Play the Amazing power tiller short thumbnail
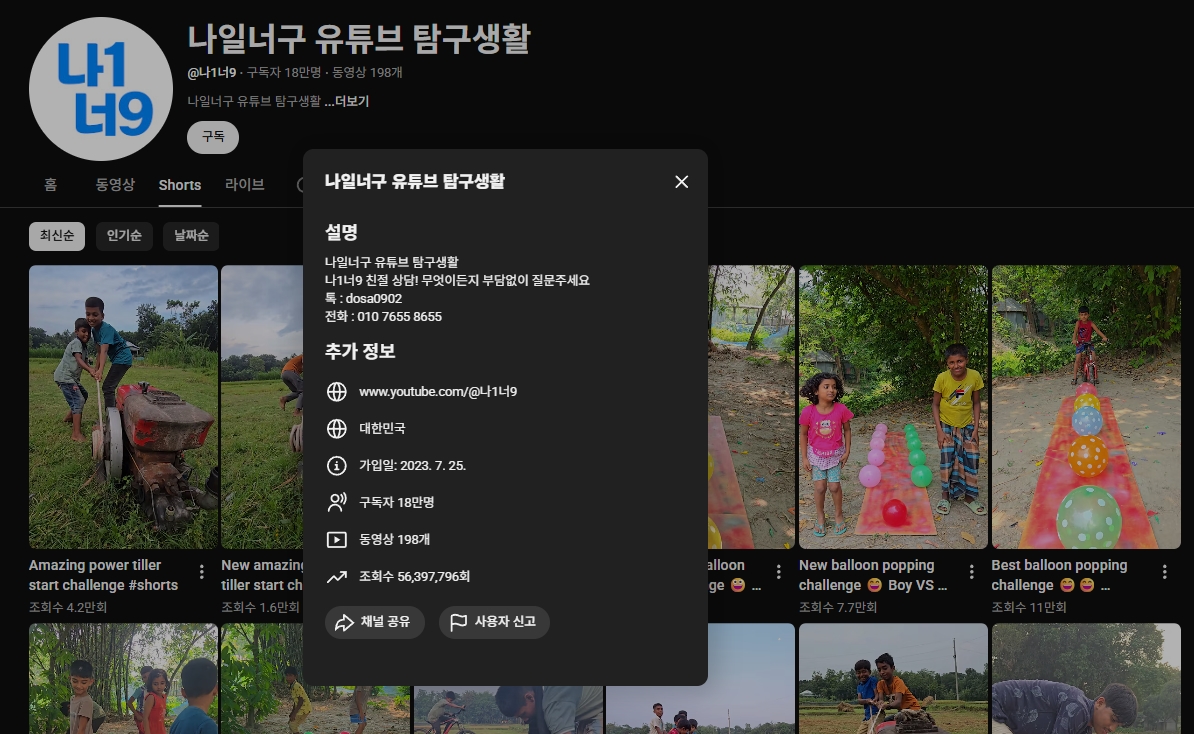The height and width of the screenshot is (734, 1194). [123, 406]
